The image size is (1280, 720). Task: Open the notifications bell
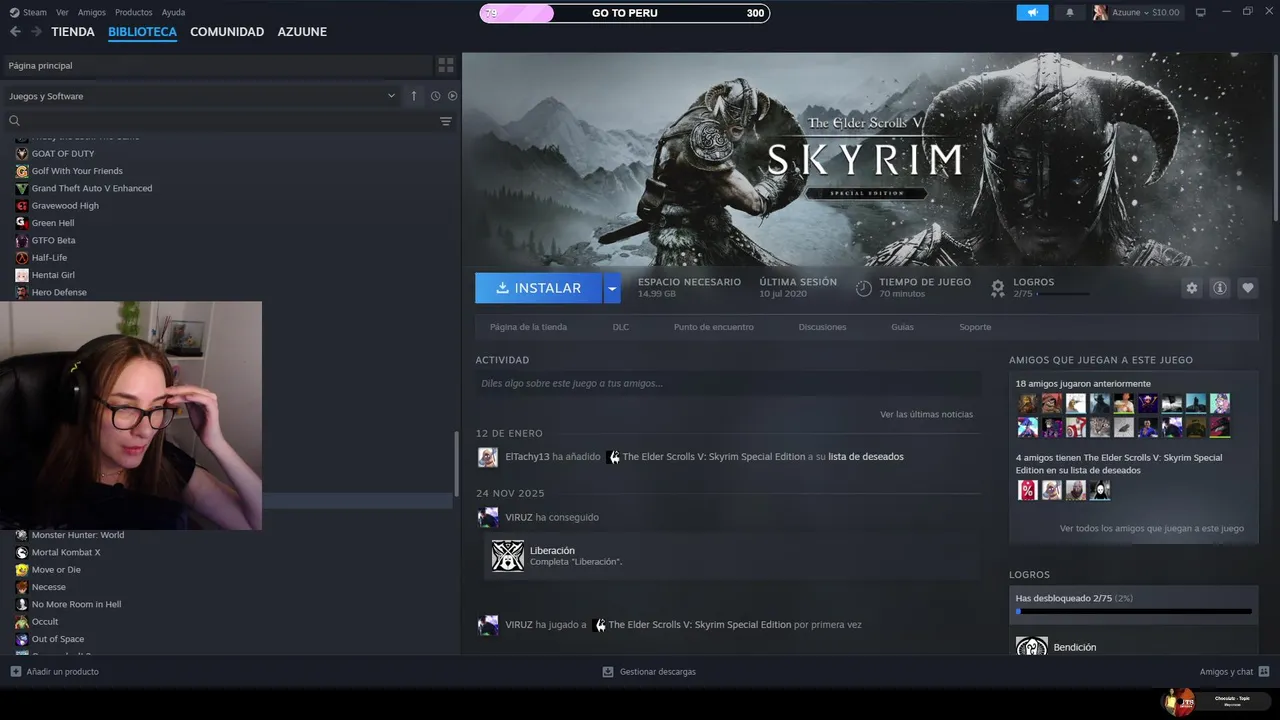1070,12
